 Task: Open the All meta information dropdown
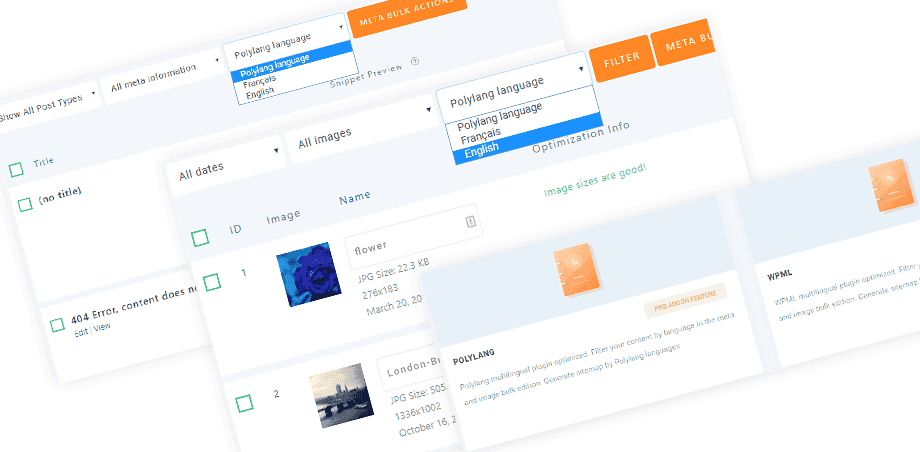pos(161,77)
